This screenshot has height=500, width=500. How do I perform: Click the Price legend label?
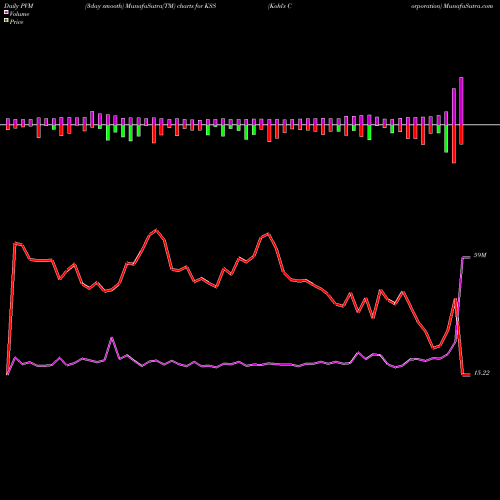point(16,22)
